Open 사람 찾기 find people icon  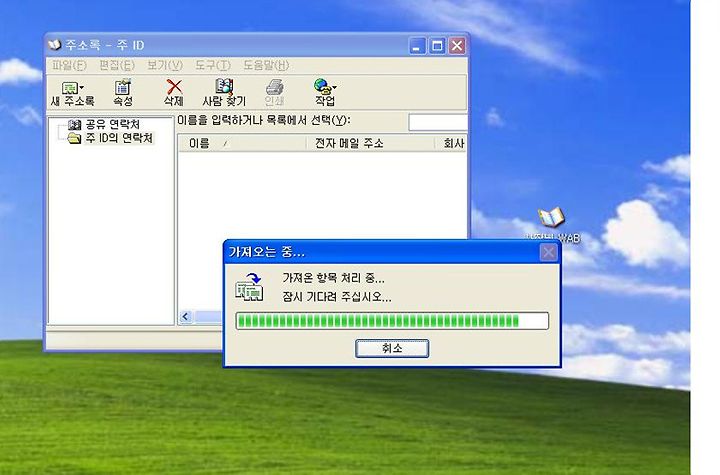[224, 86]
